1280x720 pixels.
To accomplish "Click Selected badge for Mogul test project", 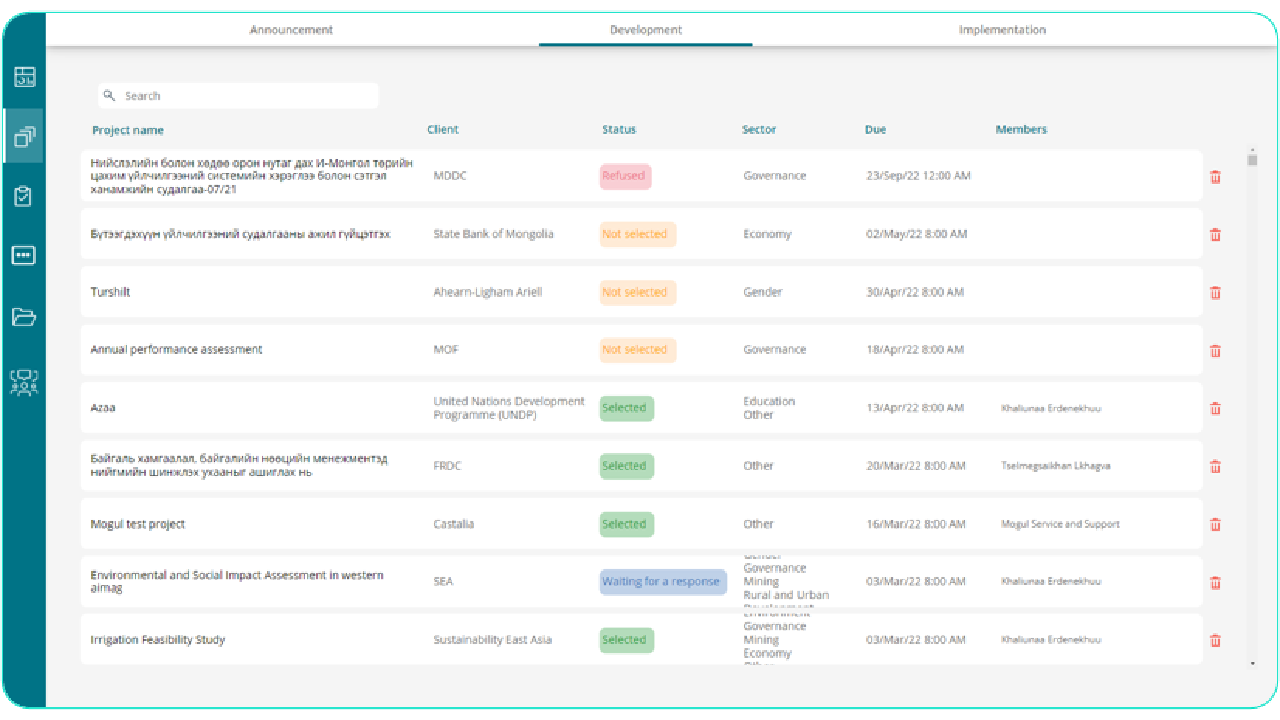I will pyautogui.click(x=626, y=524).
